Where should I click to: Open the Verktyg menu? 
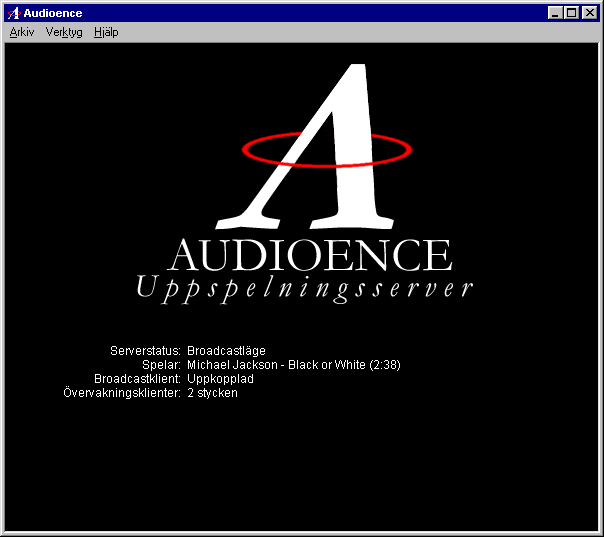pyautogui.click(x=64, y=32)
